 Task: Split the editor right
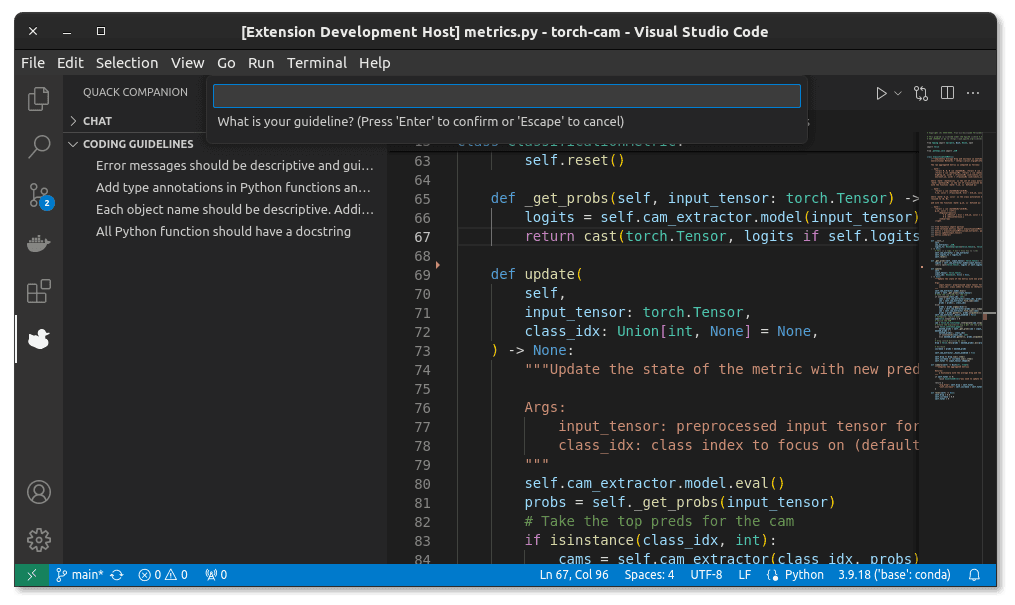(947, 93)
